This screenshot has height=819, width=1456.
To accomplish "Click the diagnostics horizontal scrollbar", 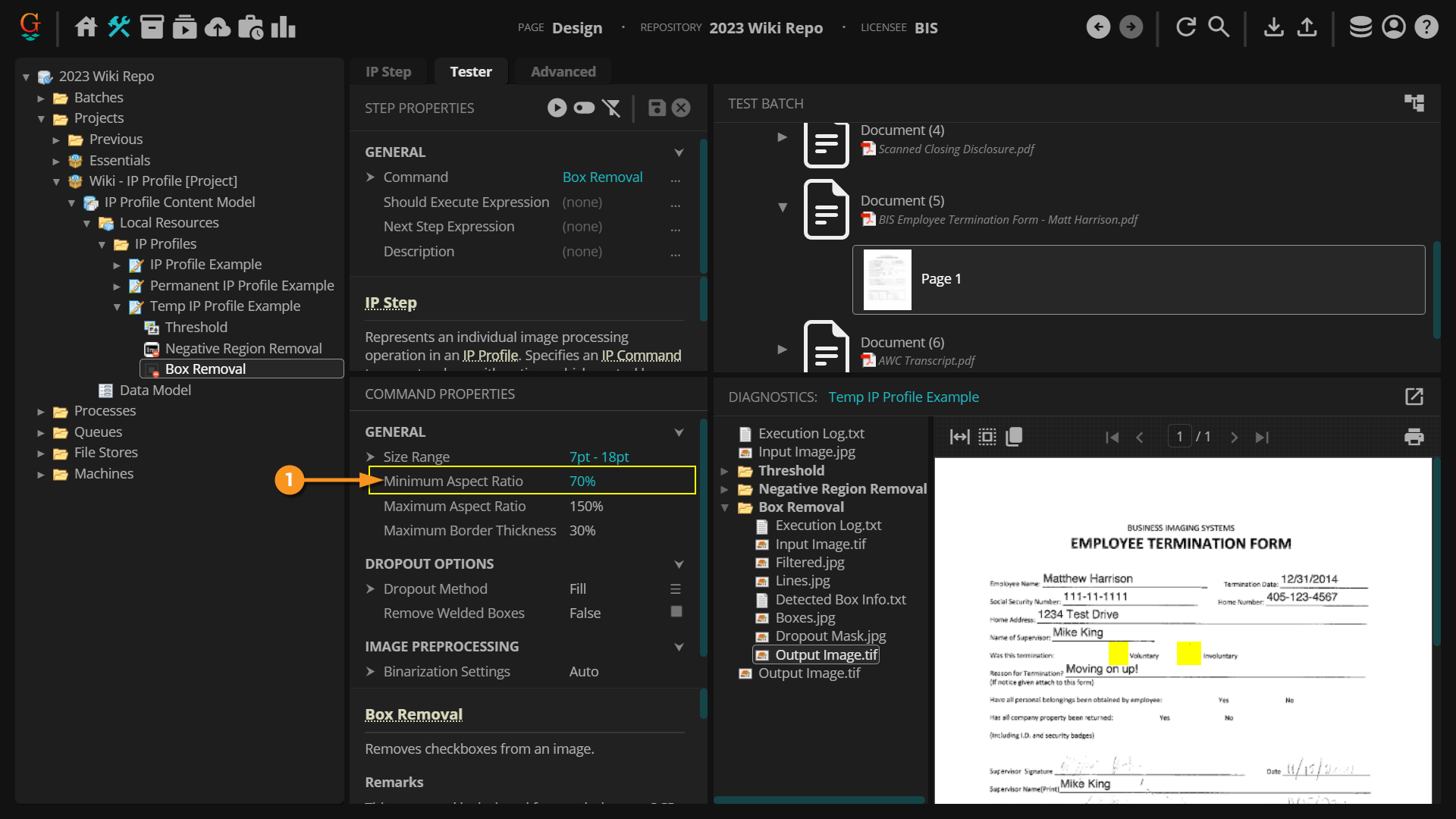I will click(819, 799).
